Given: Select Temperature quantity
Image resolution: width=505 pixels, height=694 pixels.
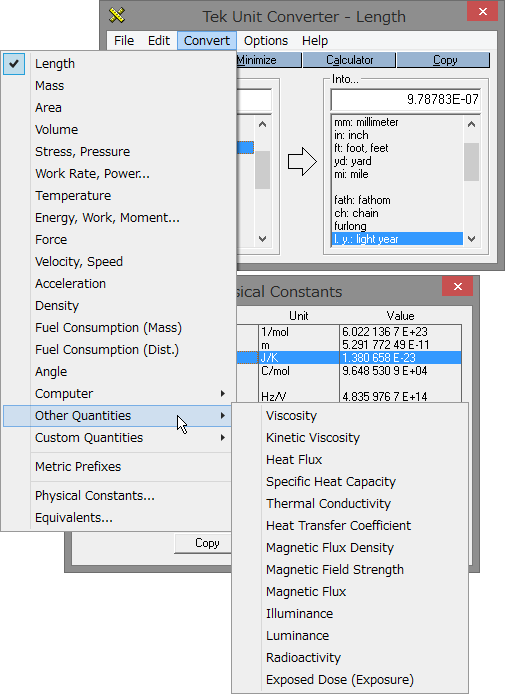Looking at the screenshot, I should click(x=118, y=196).
